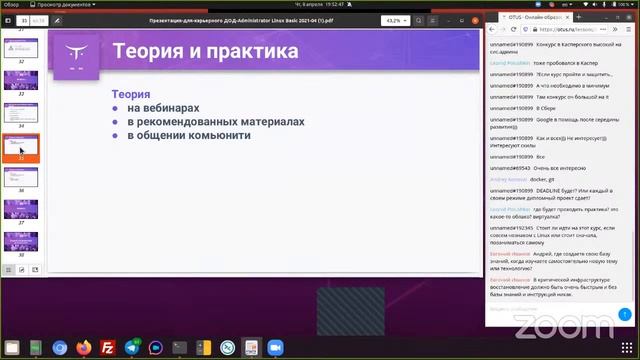Screen dimensions: 640x360
Task: Click the "в рекомендованных материалах" bullet text
Action: click(x=216, y=122)
